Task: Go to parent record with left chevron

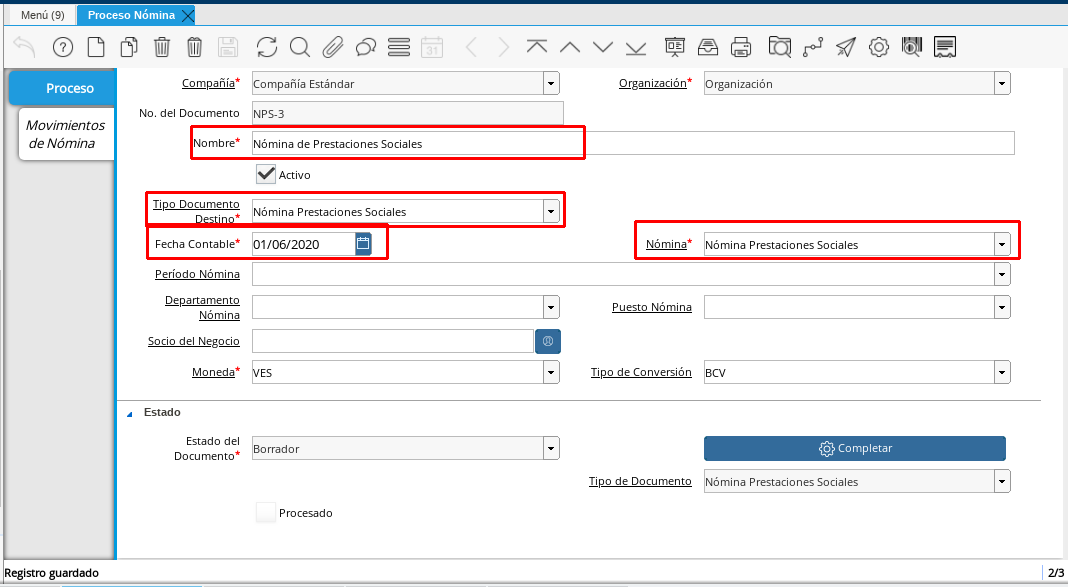Action: click(x=471, y=47)
